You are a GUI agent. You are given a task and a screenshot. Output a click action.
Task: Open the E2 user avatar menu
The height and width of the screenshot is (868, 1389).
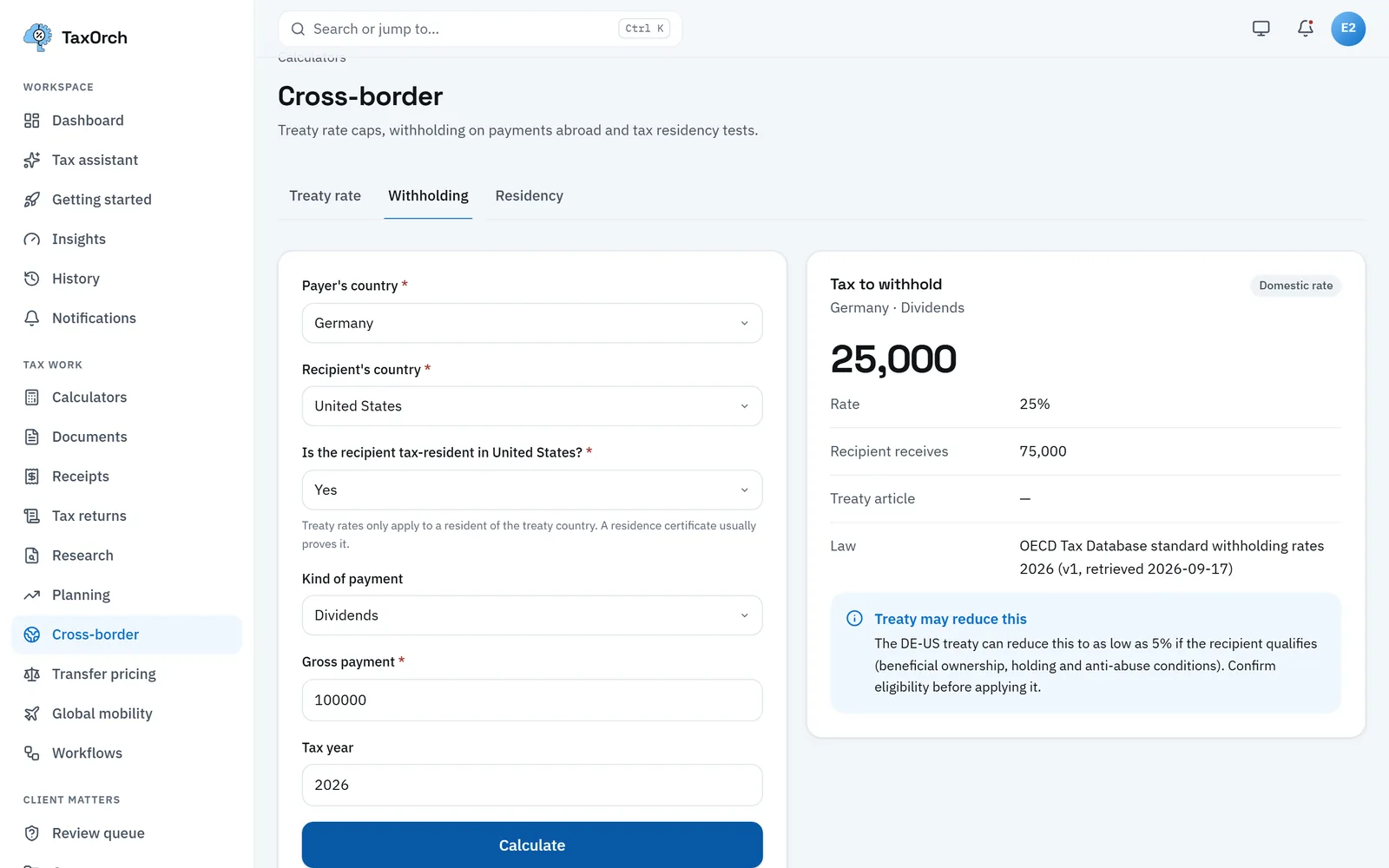pos(1348,29)
